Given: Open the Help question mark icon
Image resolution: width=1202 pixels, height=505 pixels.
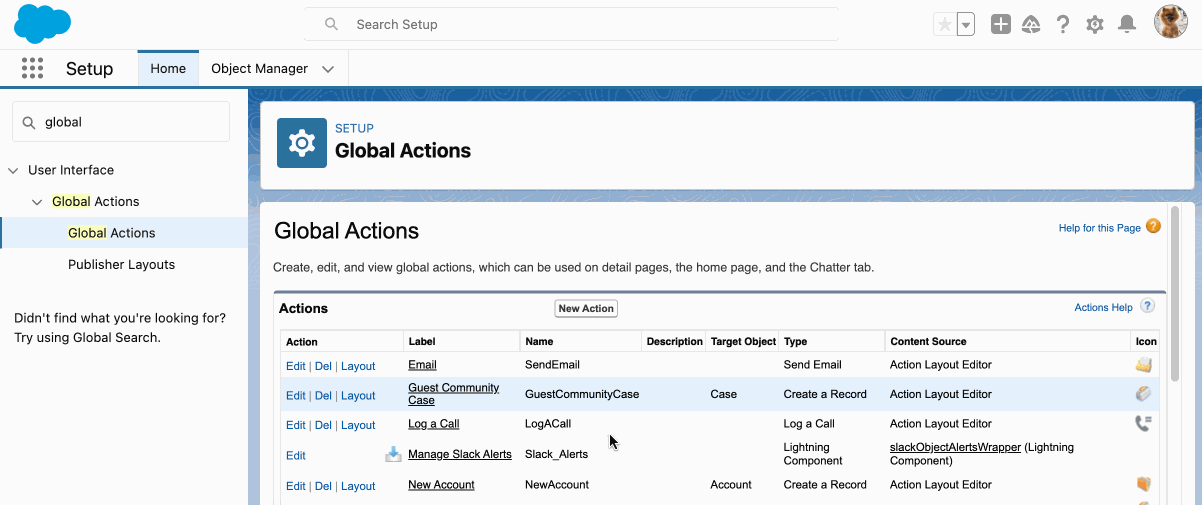Looking at the screenshot, I should pos(1063,24).
